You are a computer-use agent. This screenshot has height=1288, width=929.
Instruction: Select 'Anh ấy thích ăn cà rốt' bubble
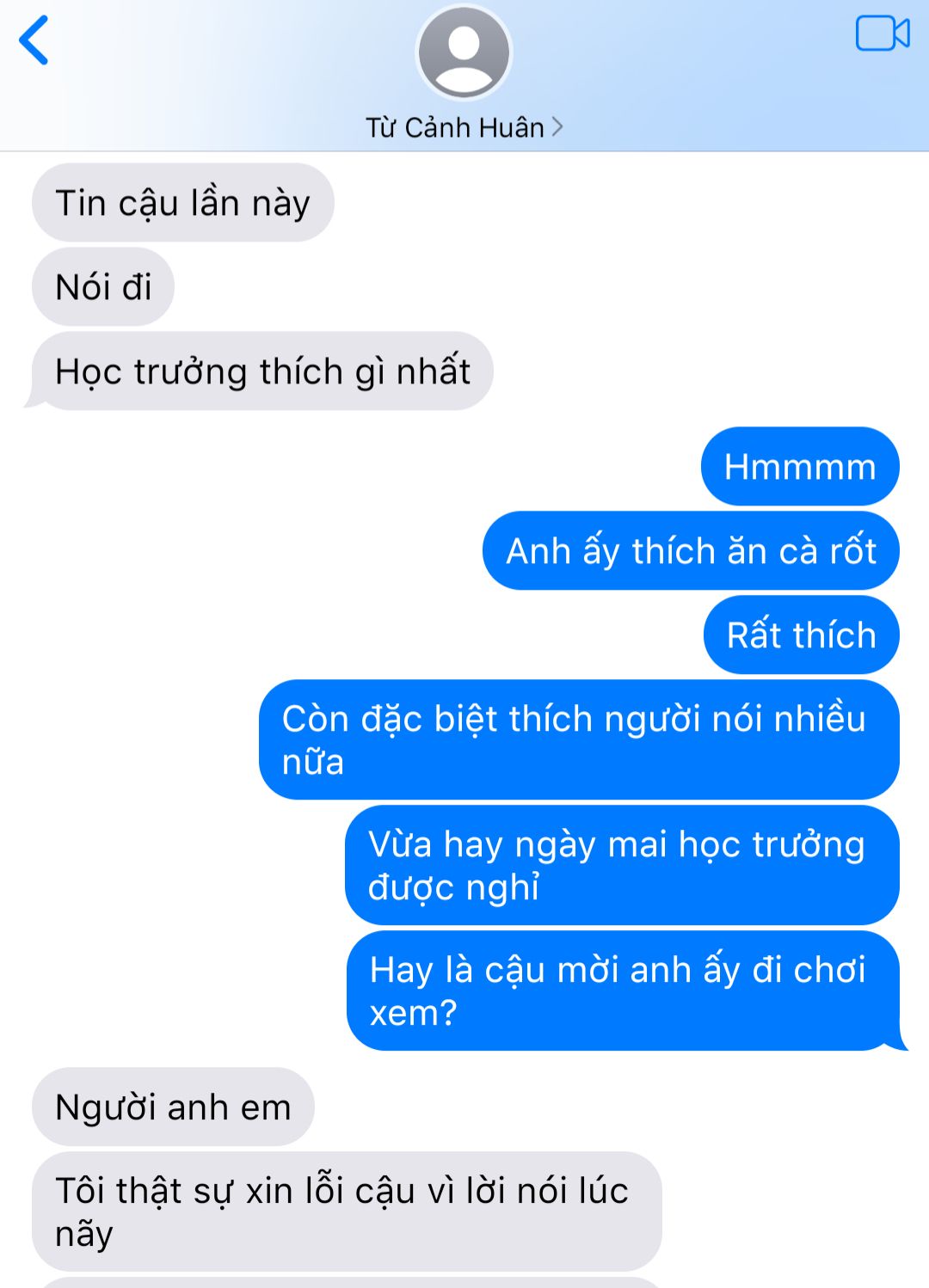[691, 550]
